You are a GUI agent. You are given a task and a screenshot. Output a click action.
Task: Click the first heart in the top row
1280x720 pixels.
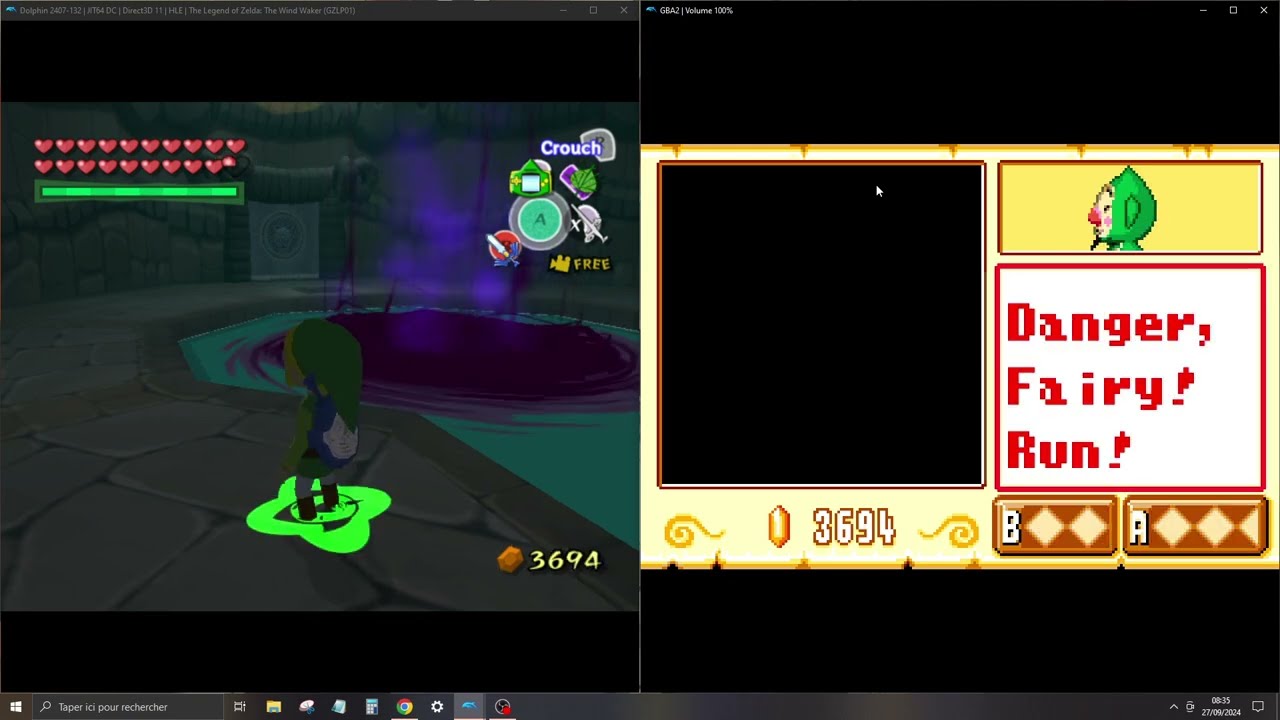43,146
